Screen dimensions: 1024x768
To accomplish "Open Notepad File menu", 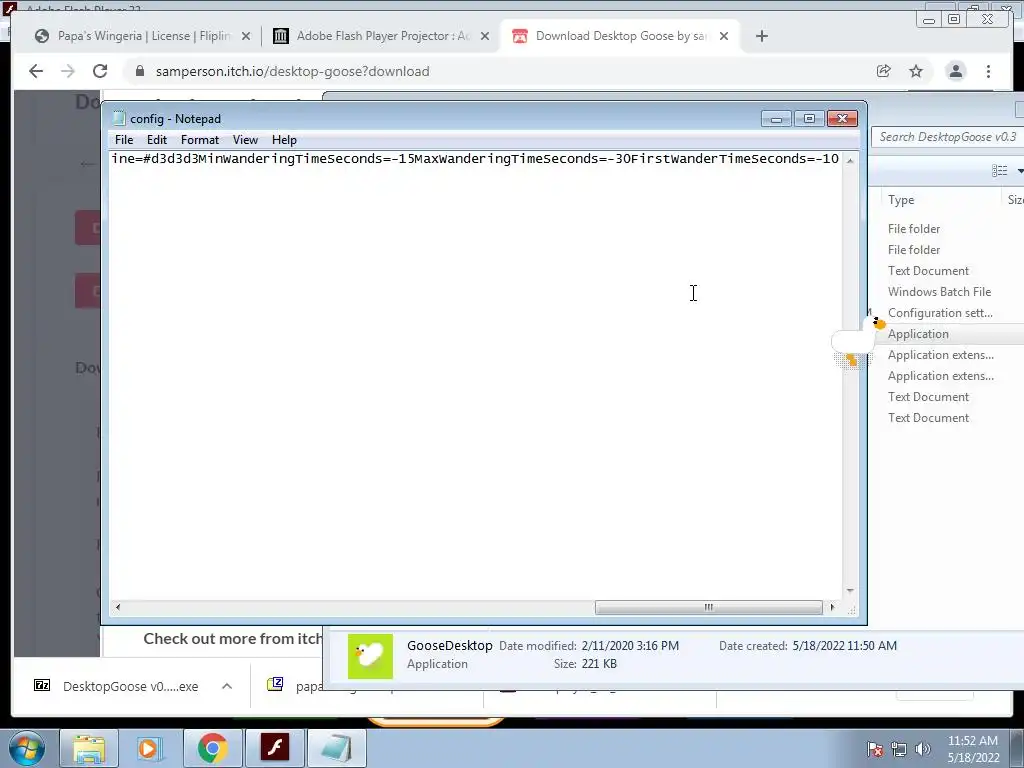I will pos(123,140).
